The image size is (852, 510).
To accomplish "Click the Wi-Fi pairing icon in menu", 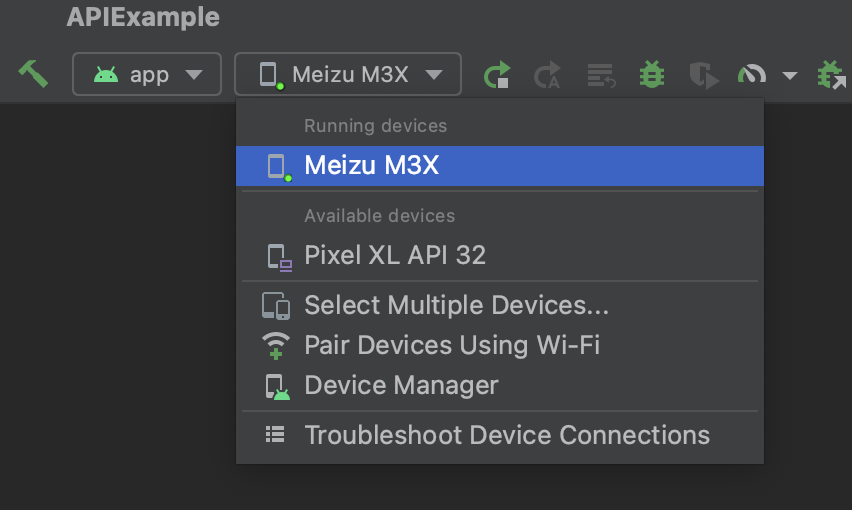I will [276, 345].
